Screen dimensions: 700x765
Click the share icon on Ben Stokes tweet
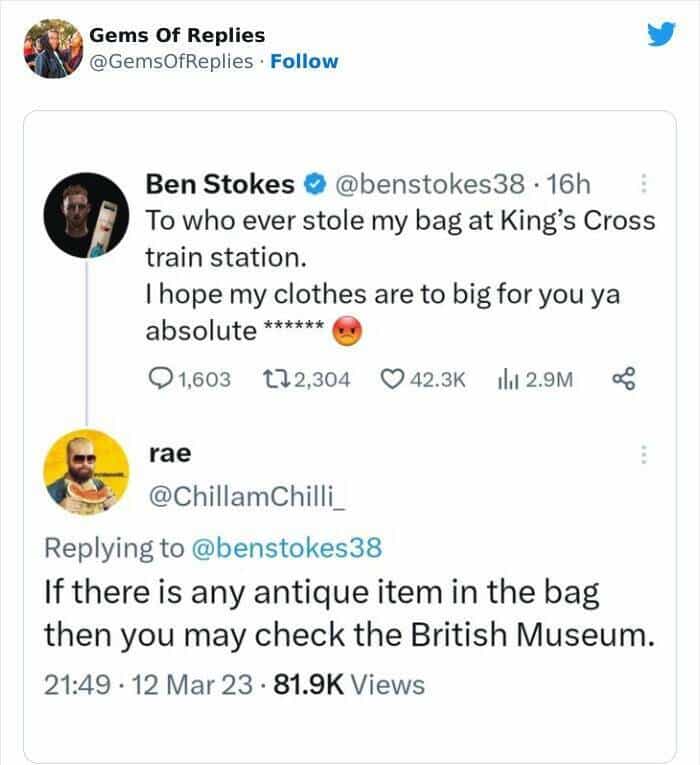625,379
